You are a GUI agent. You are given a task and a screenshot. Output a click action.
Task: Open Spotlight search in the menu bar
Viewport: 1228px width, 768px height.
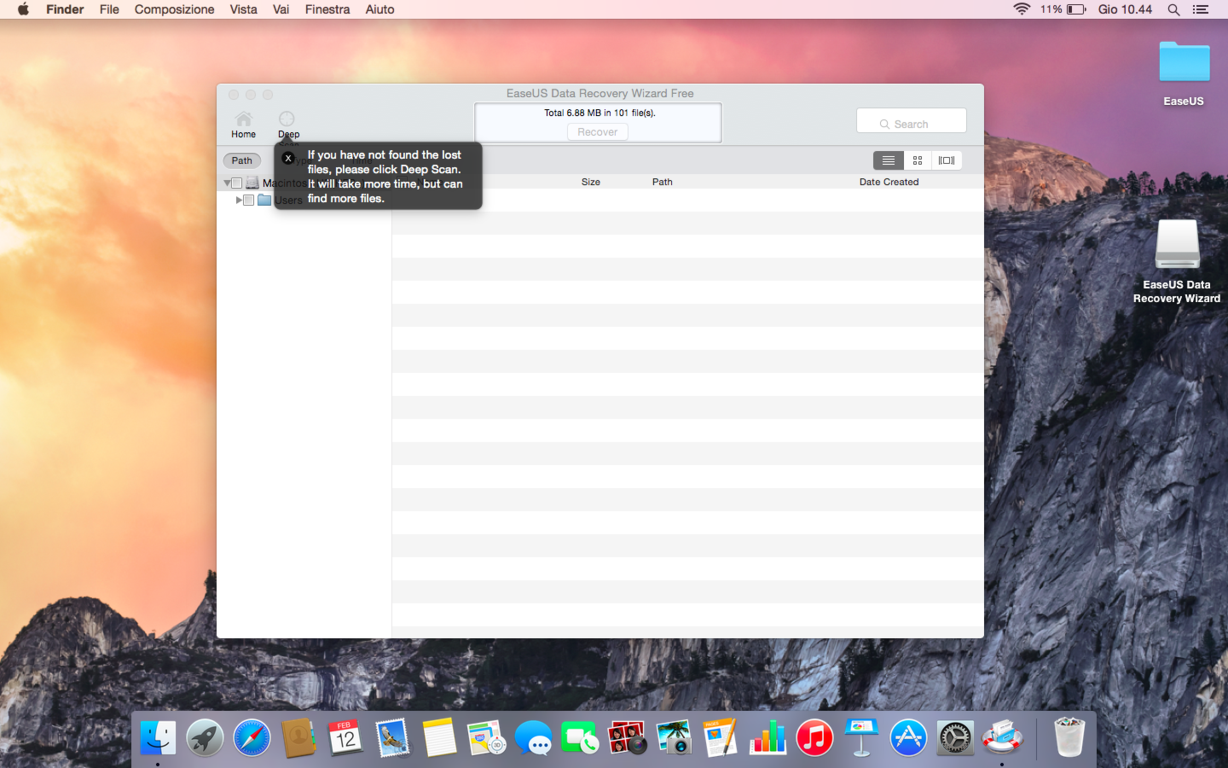coord(1174,9)
